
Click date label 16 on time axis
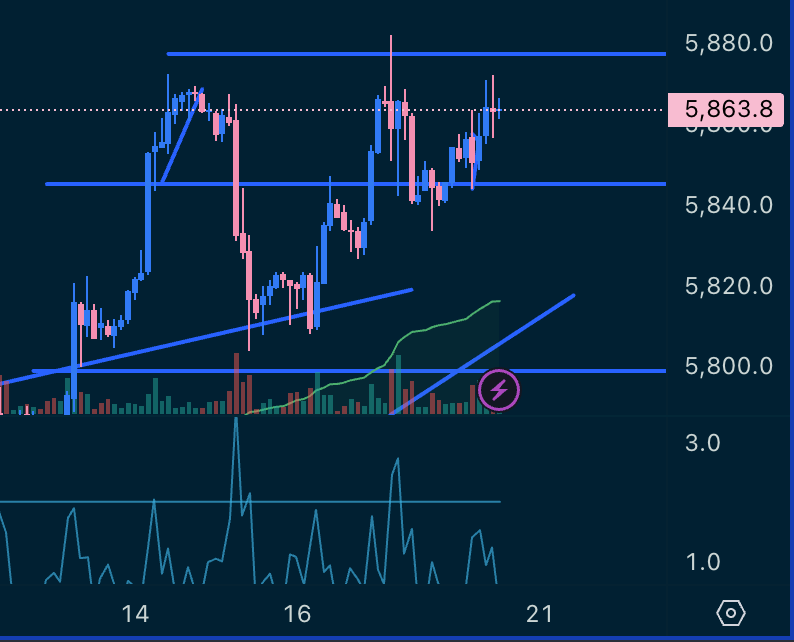pos(297,613)
